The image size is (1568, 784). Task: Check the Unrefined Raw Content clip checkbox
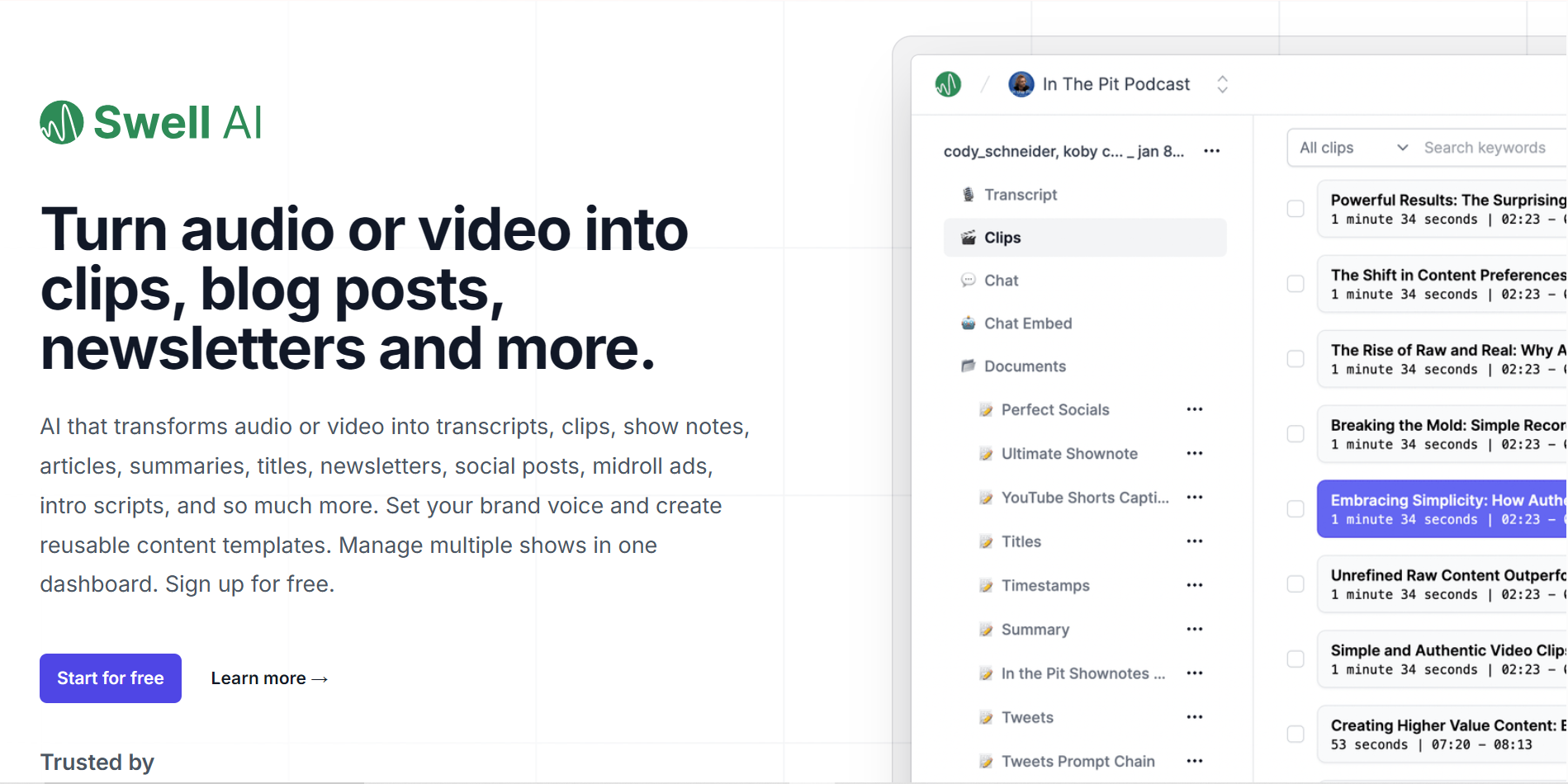(1296, 584)
